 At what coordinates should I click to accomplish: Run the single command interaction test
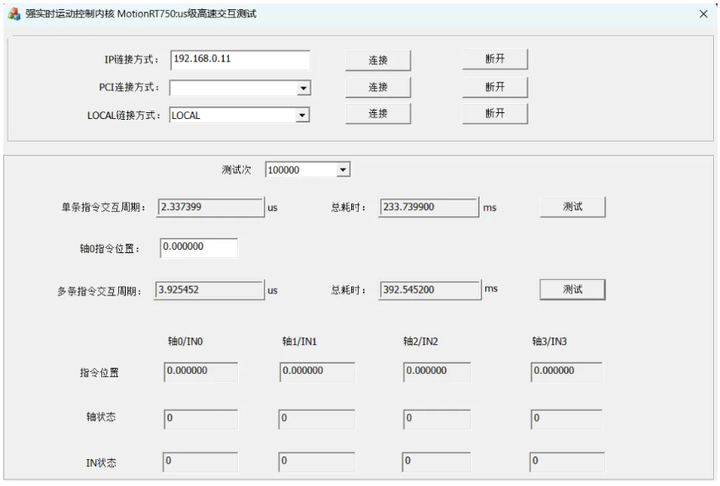pos(573,207)
